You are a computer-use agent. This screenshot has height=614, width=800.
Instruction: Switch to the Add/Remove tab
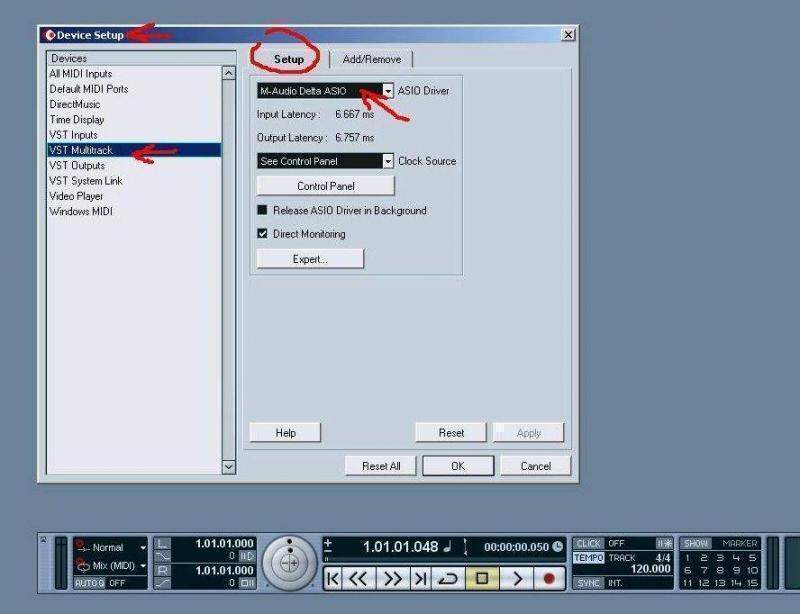pyautogui.click(x=371, y=59)
